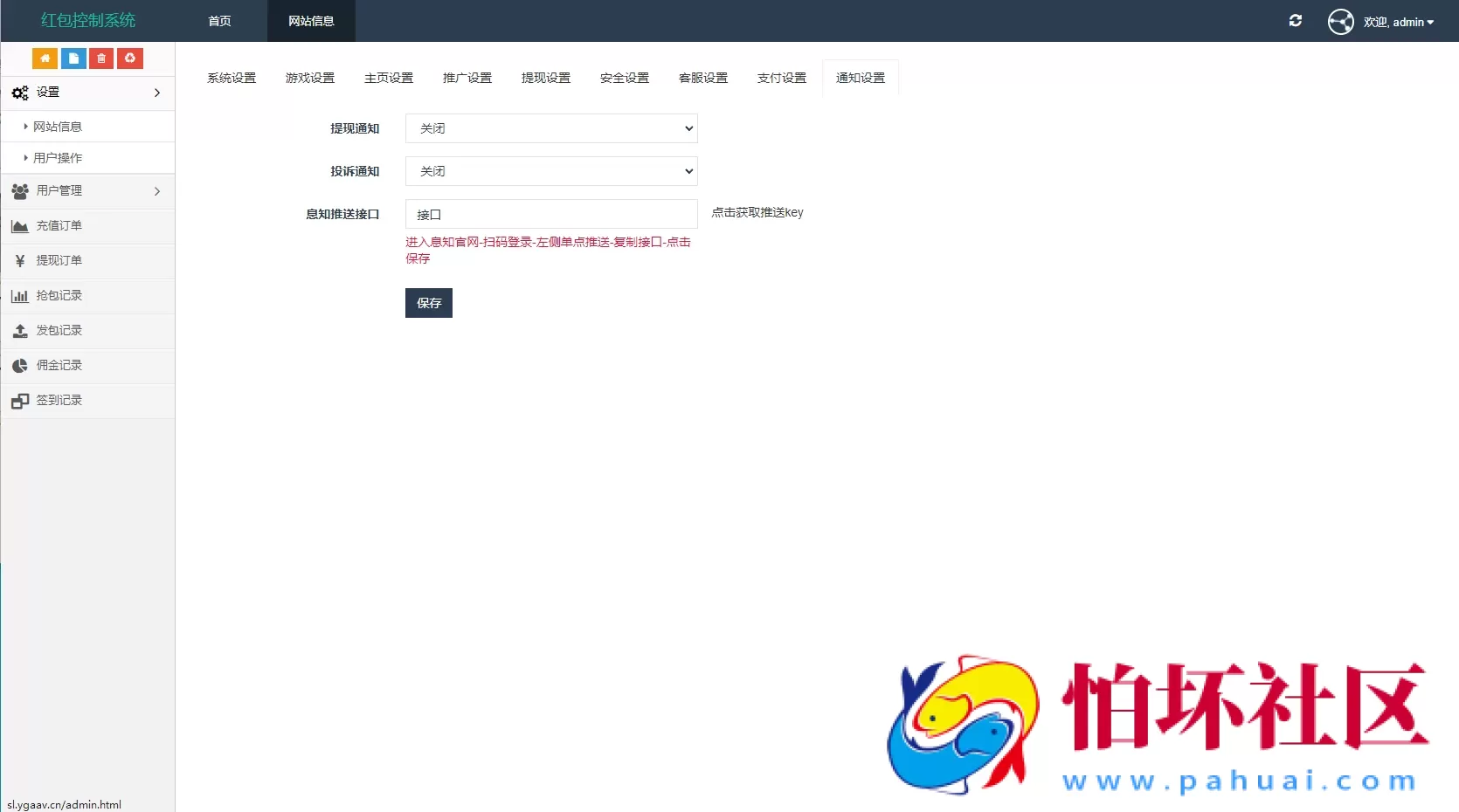Switch to the 安全设置 tab
Image resolution: width=1459 pixels, height=812 pixels.
pos(624,78)
